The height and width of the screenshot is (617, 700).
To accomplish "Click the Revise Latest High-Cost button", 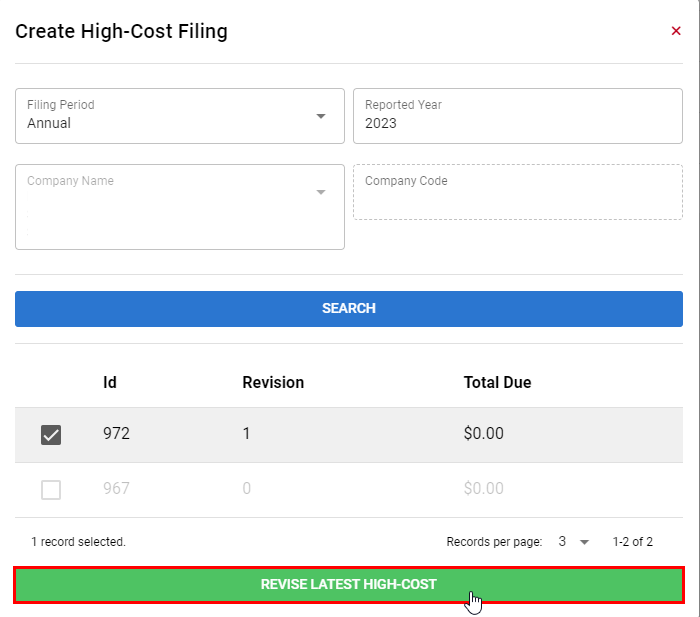I will click(349, 585).
